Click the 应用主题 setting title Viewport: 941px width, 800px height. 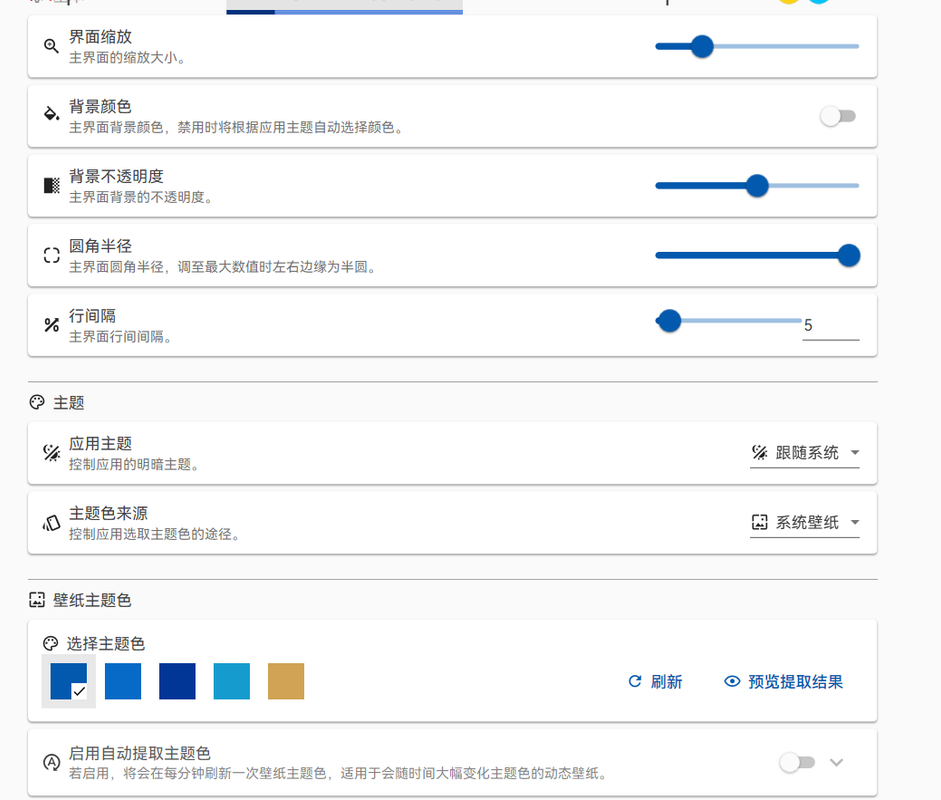100,444
